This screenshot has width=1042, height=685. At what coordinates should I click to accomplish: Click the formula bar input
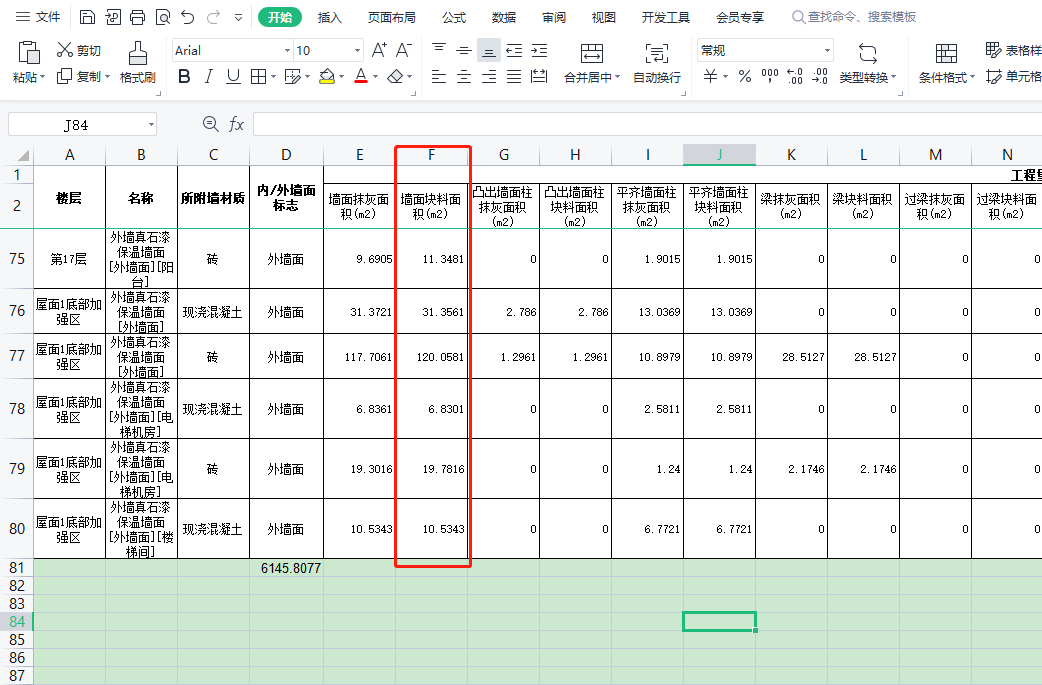tap(647, 124)
